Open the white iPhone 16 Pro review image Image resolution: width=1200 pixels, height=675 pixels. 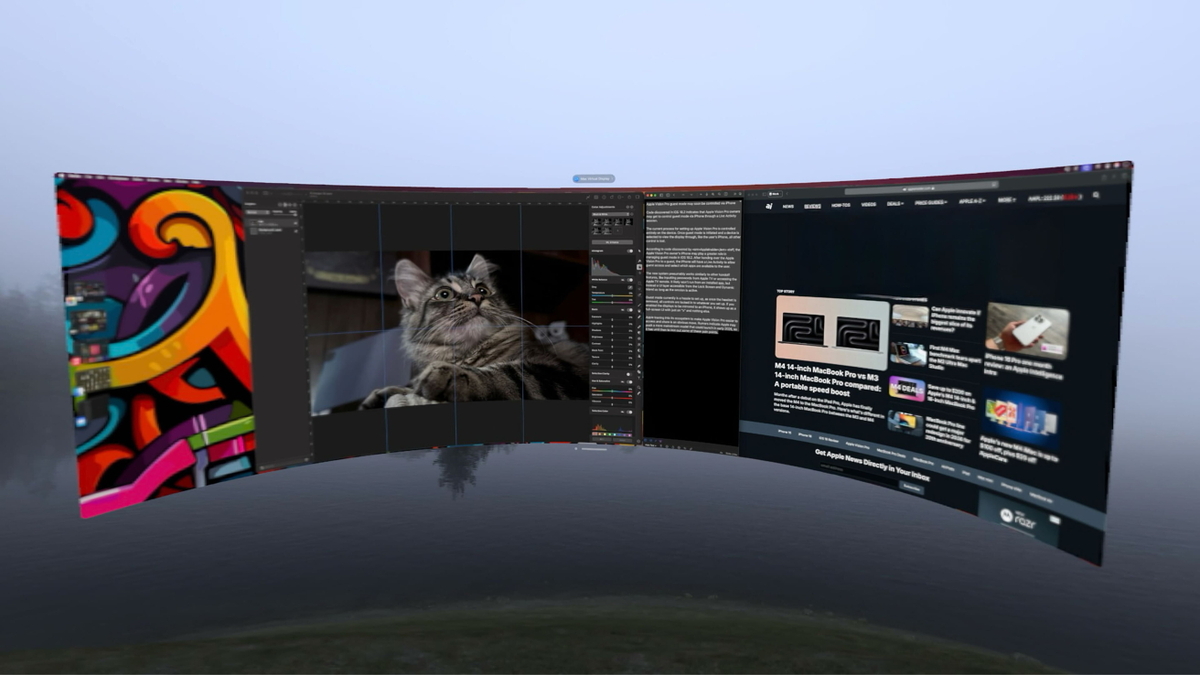coord(1026,330)
